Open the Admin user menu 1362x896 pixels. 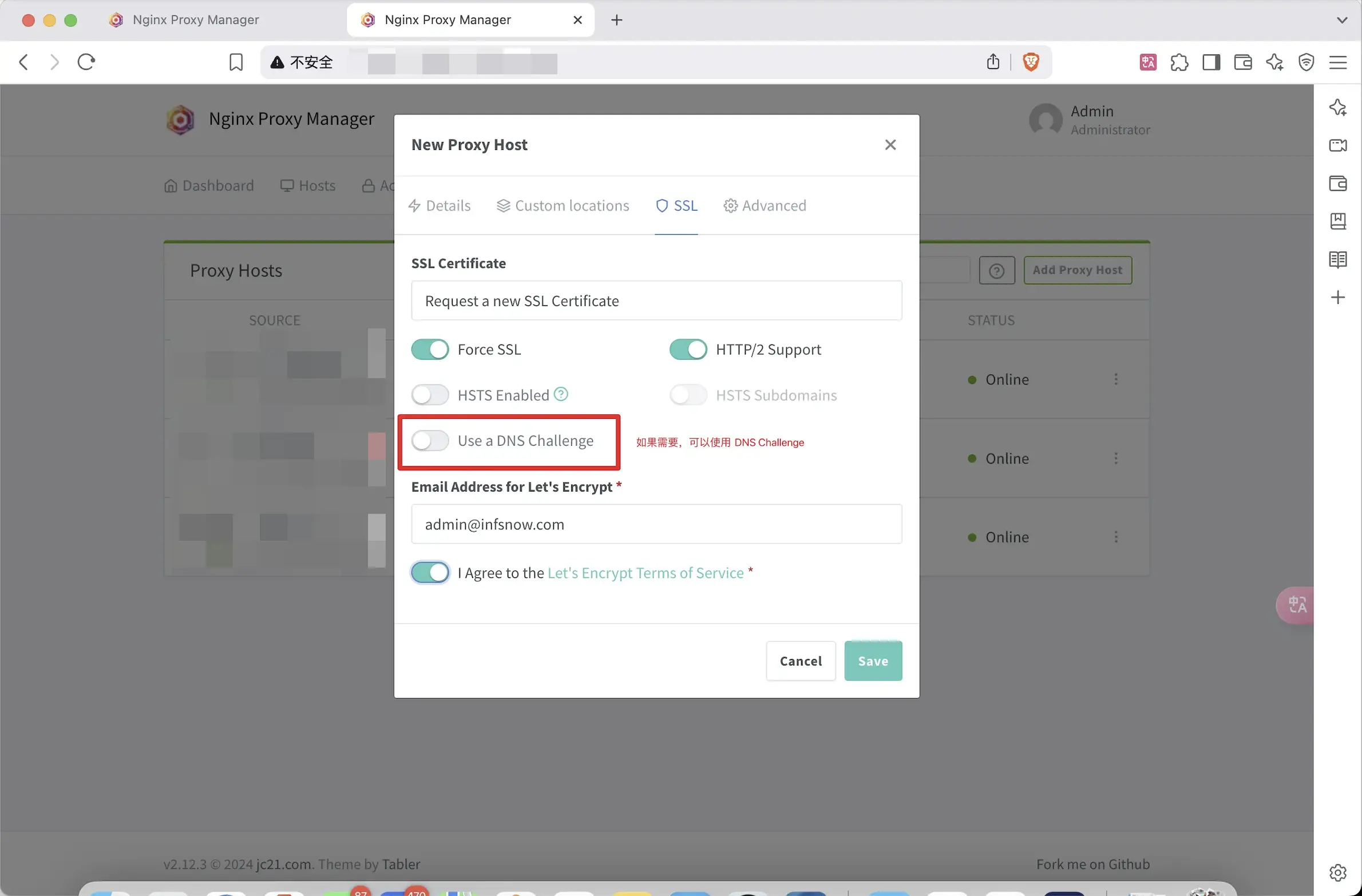[x=1090, y=120]
